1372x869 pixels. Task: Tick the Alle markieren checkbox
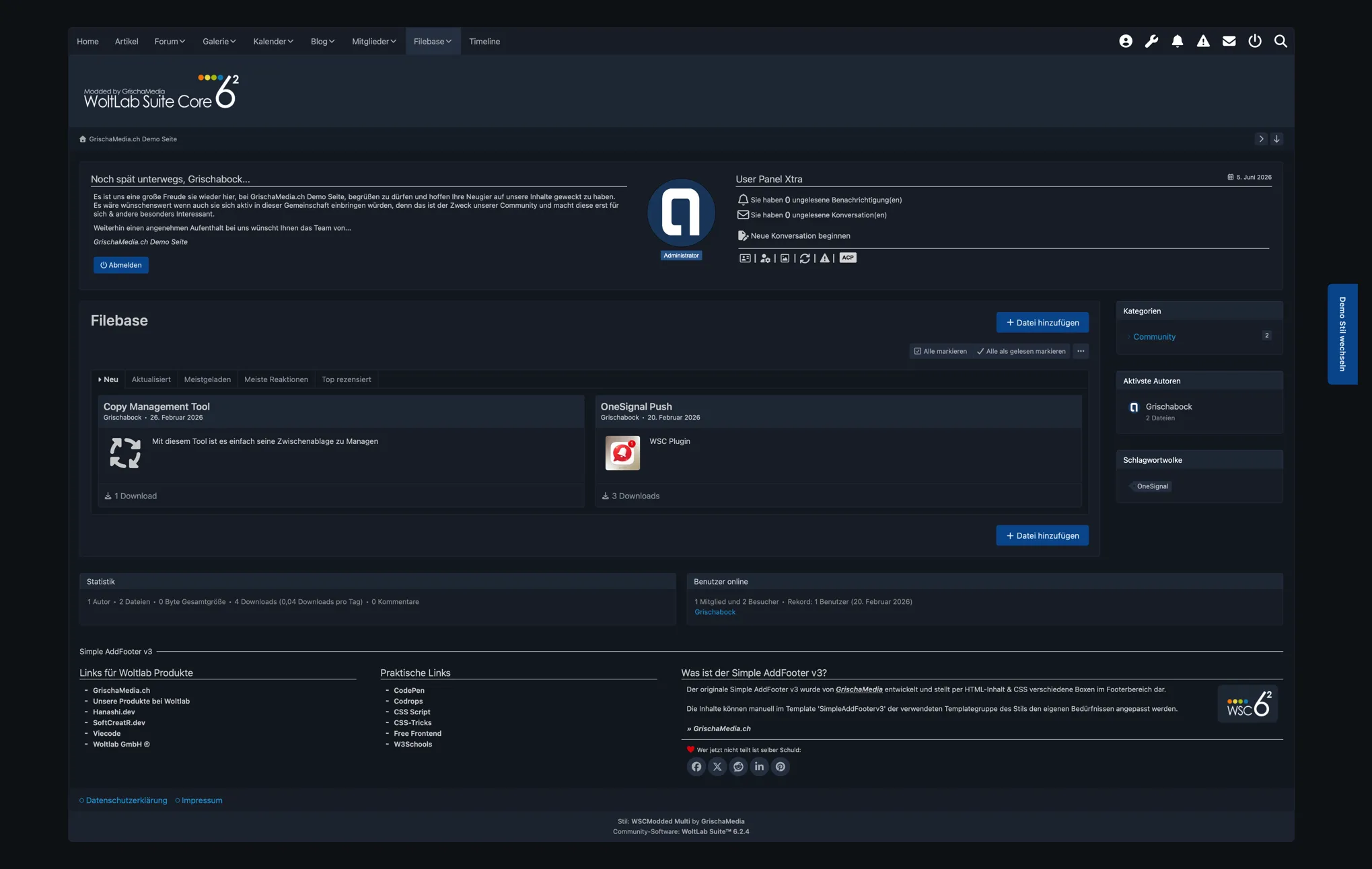[917, 351]
